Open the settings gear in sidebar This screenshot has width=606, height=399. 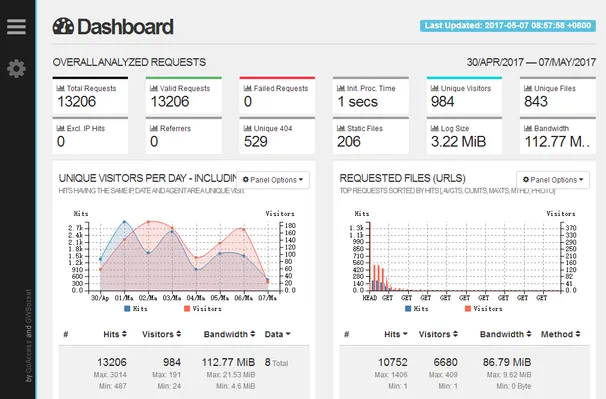16,68
